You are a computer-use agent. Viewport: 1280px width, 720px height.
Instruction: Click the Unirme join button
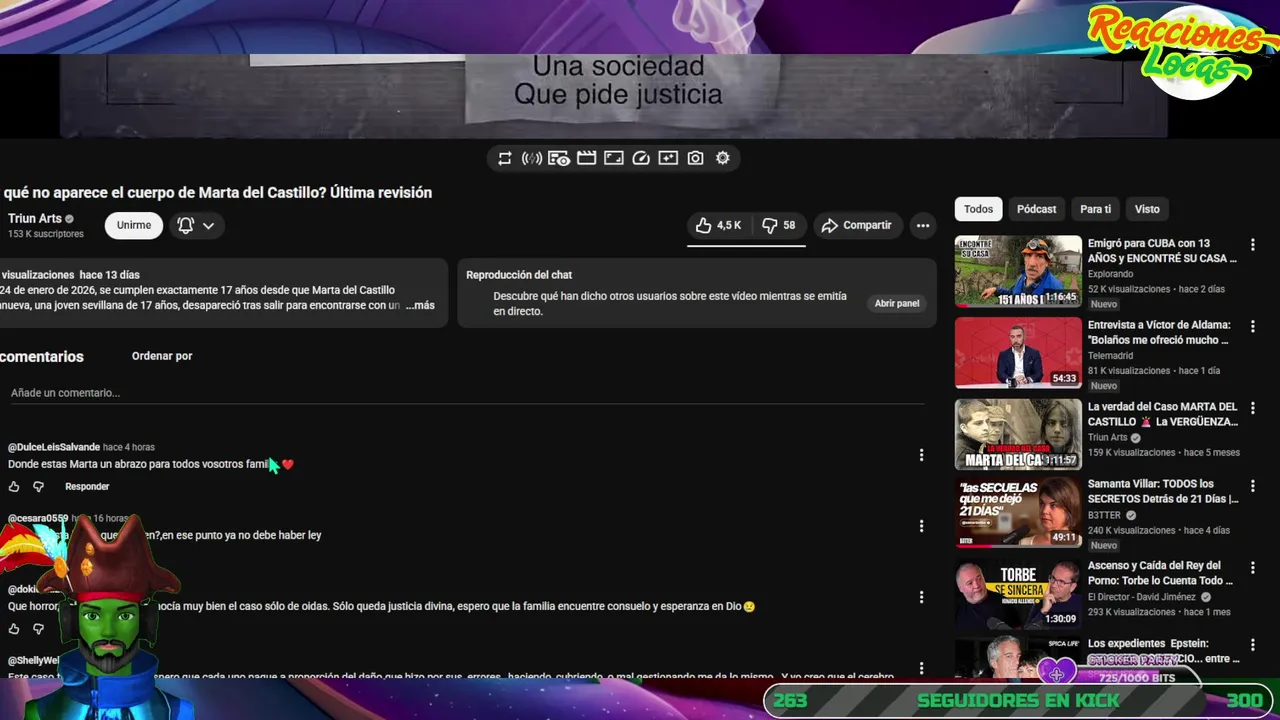pos(134,226)
